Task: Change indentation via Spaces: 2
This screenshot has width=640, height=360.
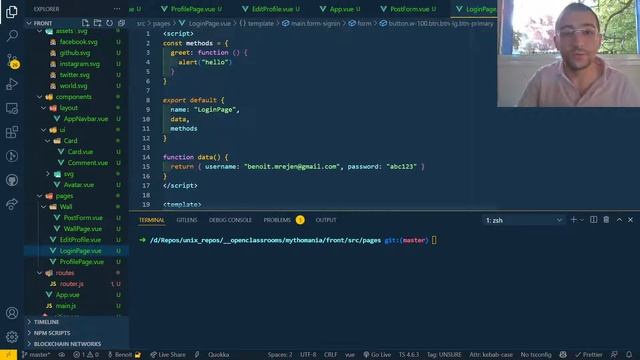Action: (280, 355)
